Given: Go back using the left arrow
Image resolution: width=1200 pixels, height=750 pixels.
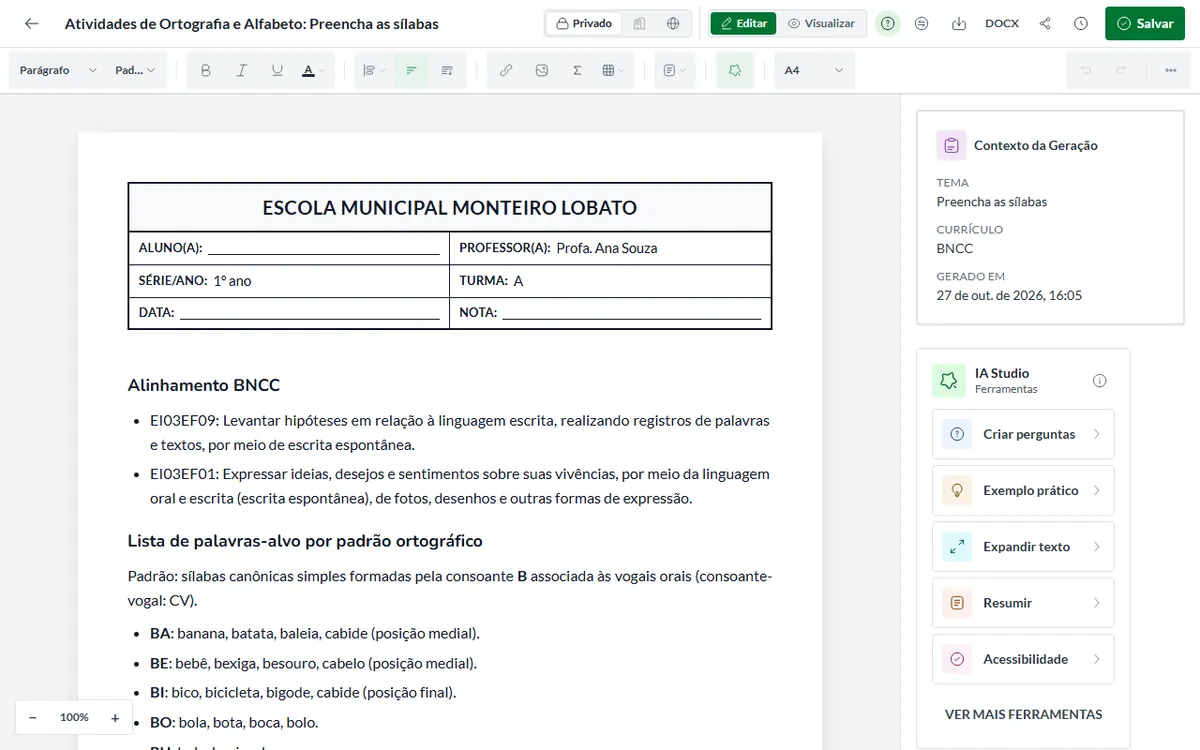Looking at the screenshot, I should coord(32,23).
